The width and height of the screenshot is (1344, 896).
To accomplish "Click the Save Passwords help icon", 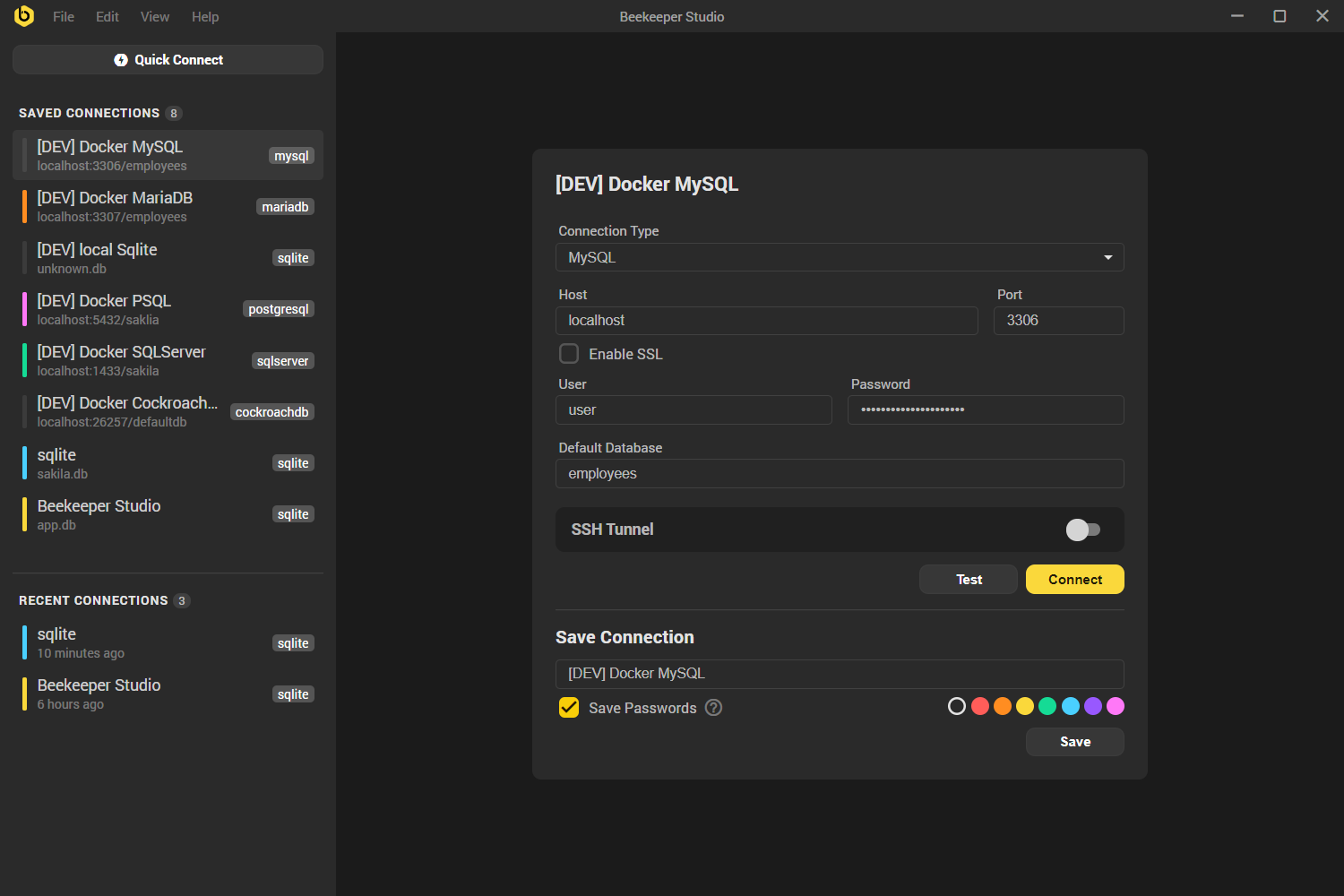I will click(x=713, y=708).
